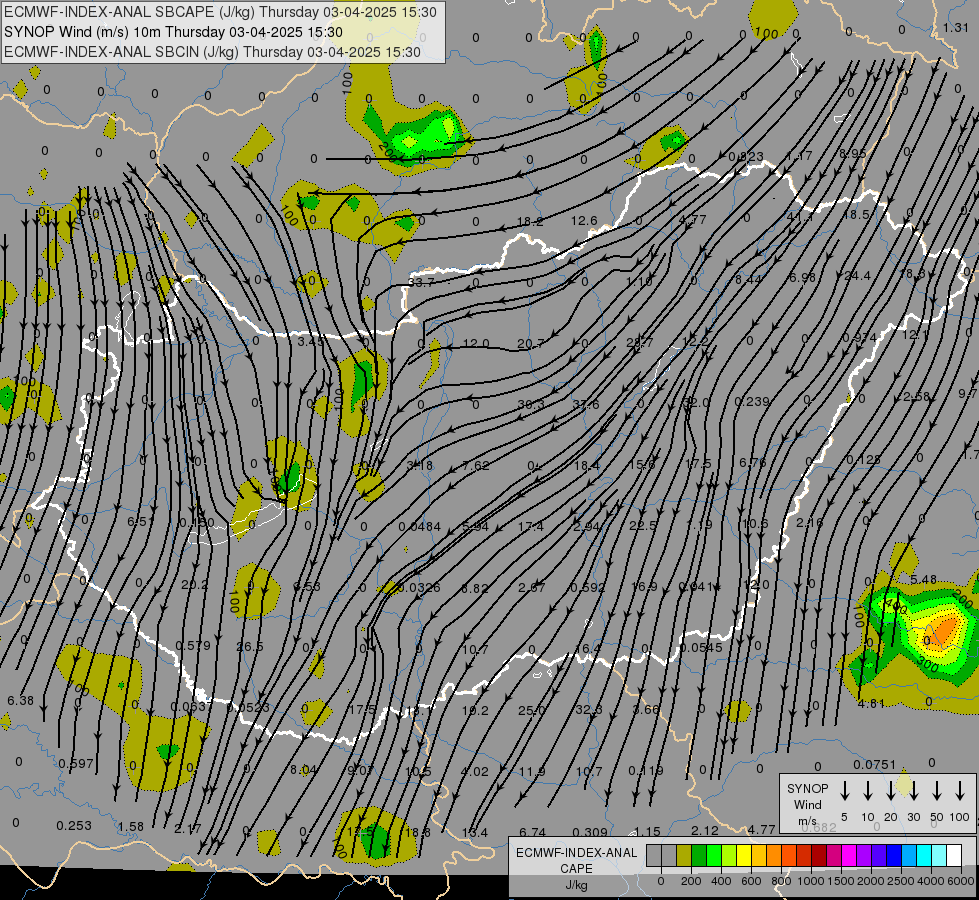Click the 0.239 value on the map
The image size is (979, 900).
(x=752, y=401)
